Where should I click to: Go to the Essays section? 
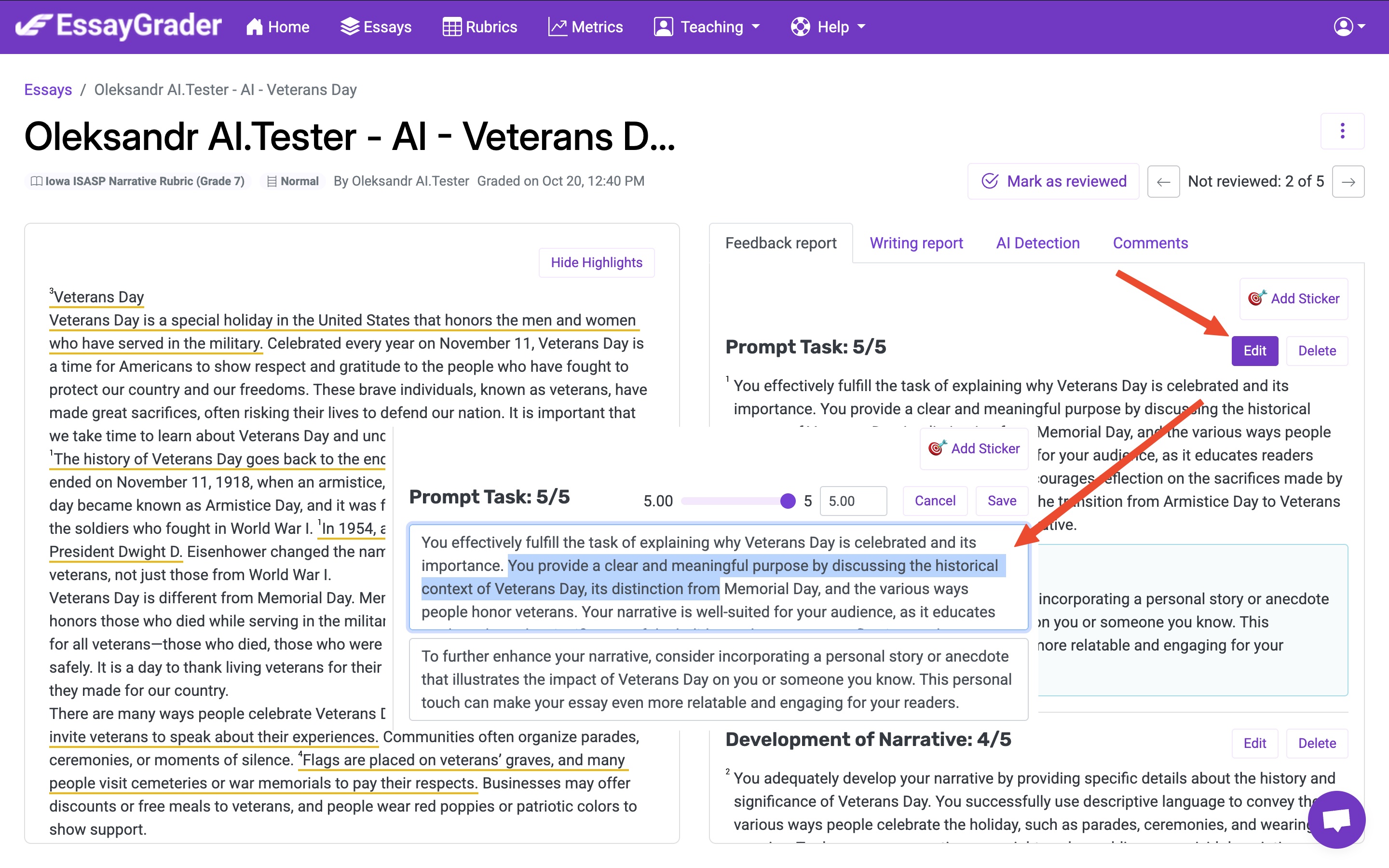(376, 27)
